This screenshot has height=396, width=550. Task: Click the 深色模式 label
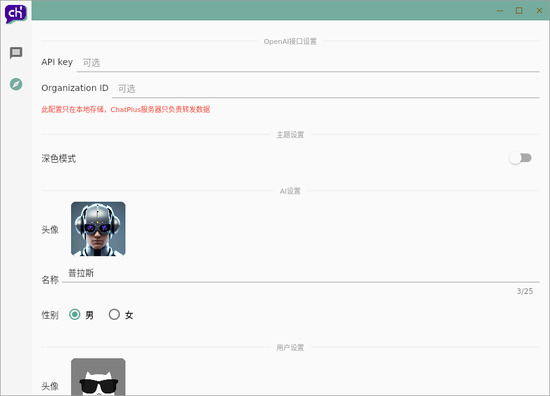point(59,159)
